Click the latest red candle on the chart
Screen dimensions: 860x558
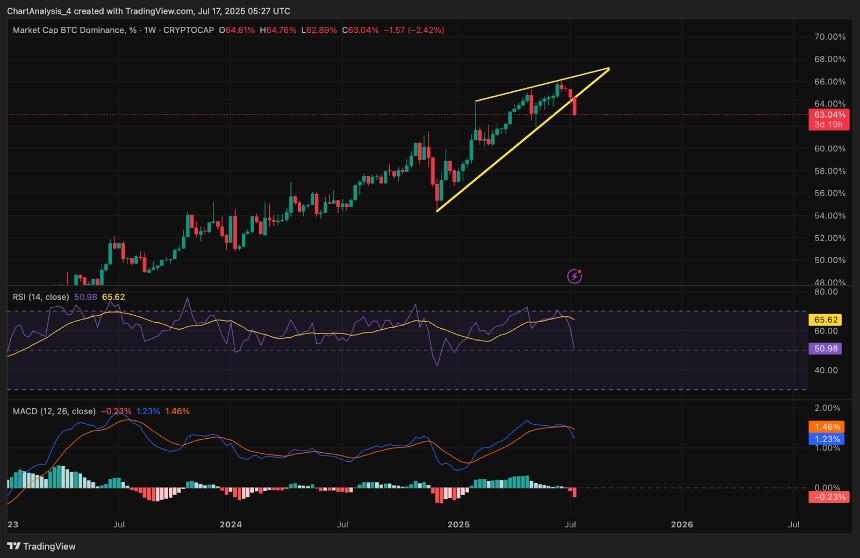point(575,104)
